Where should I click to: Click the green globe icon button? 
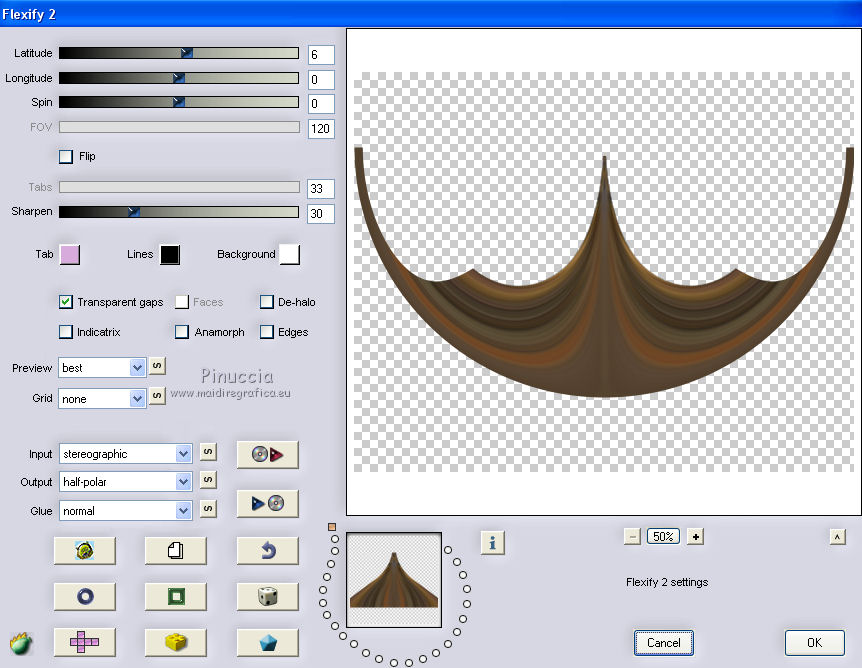pyautogui.click(x=85, y=550)
